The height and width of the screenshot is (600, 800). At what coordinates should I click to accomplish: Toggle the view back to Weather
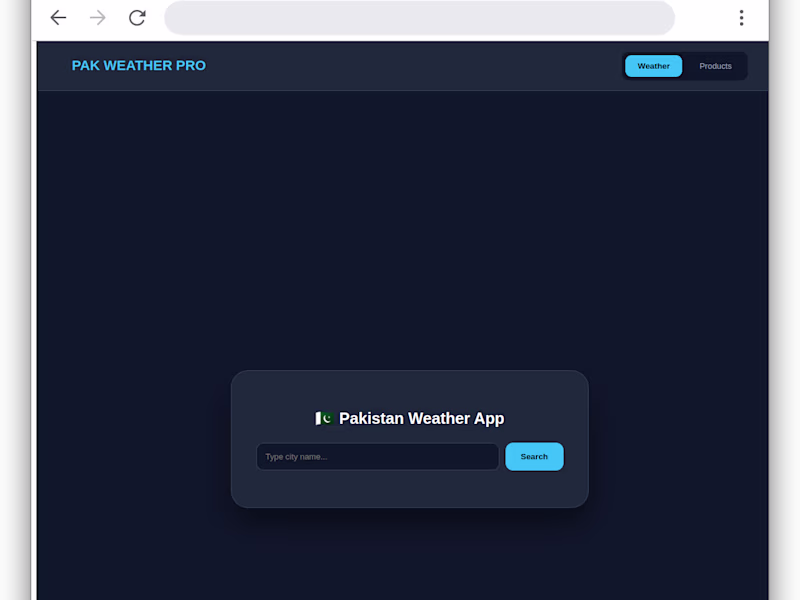(653, 66)
